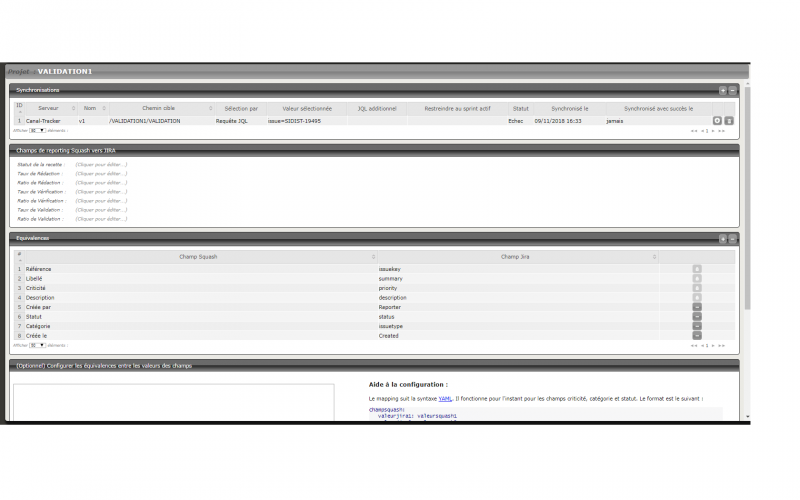Click the Equivalences panel header minus icon
The width and height of the screenshot is (800, 500).
[732, 239]
